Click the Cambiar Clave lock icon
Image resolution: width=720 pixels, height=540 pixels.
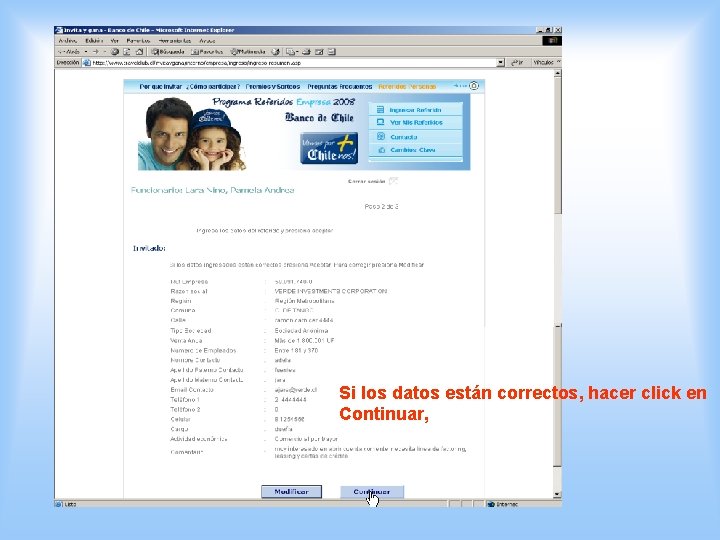pyautogui.click(x=381, y=150)
